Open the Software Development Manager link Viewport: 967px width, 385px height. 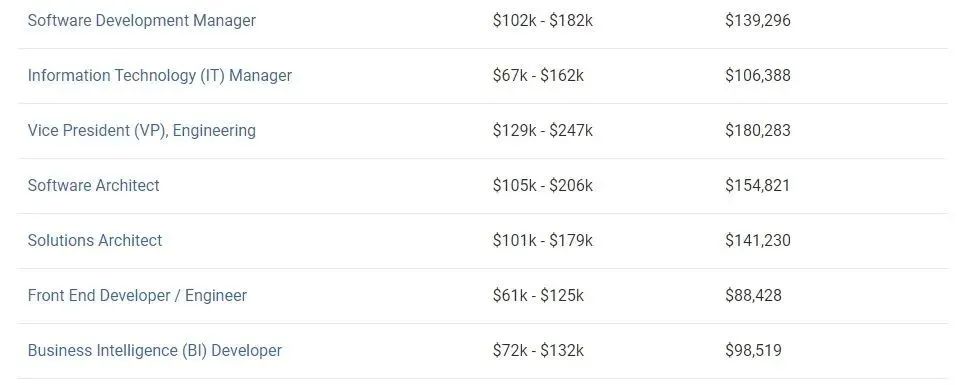point(141,20)
